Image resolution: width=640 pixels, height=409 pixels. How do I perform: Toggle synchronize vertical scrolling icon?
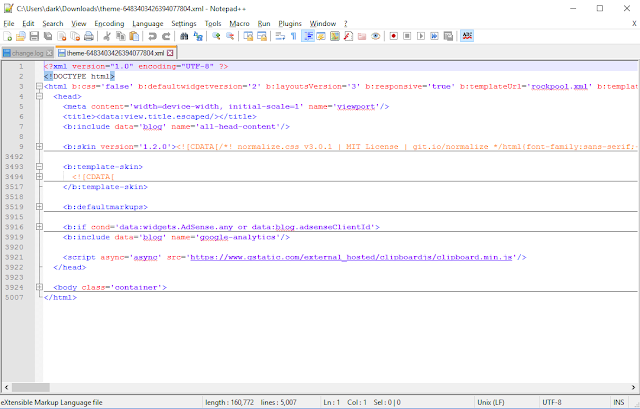[248, 36]
